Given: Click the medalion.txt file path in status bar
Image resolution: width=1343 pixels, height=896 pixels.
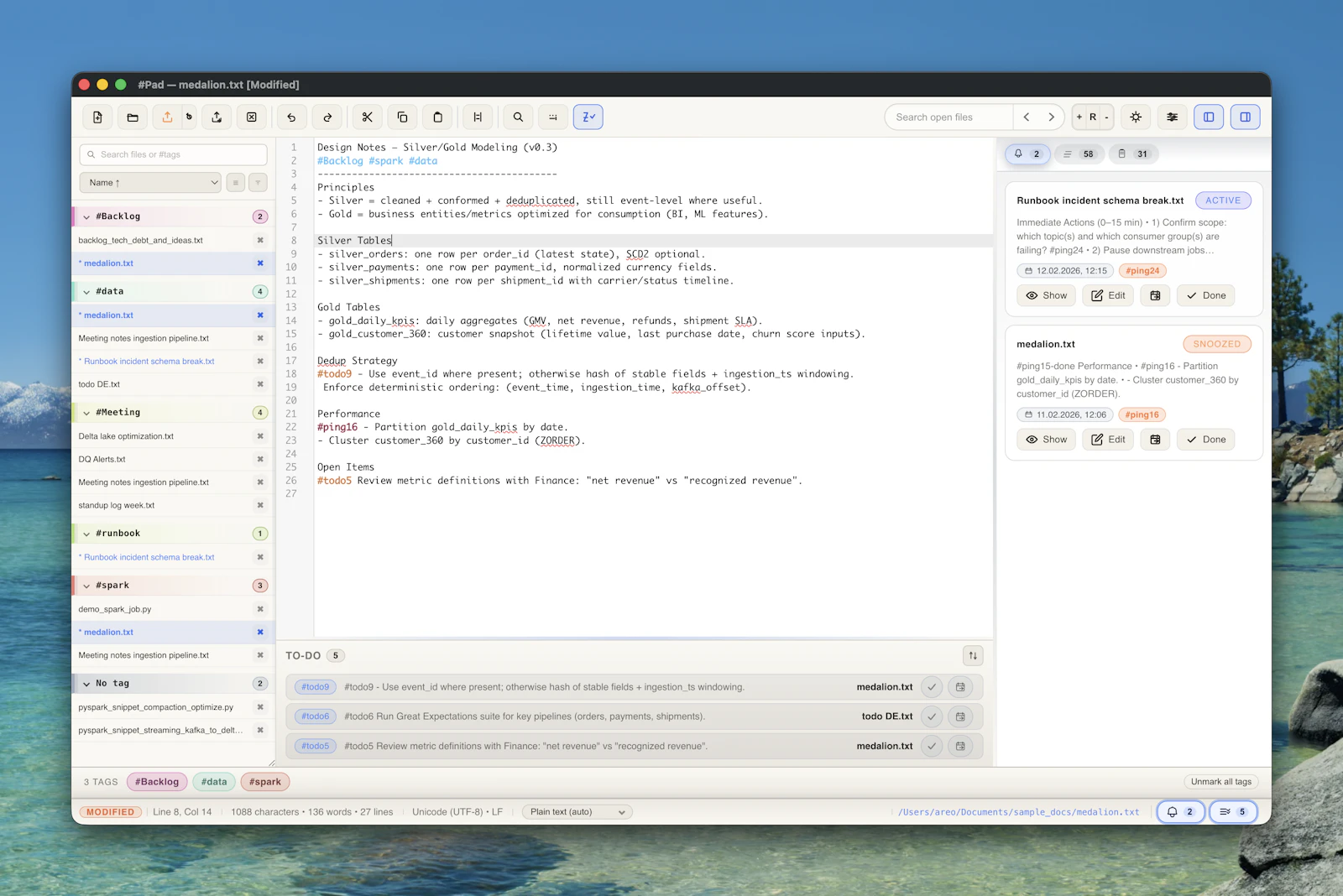Looking at the screenshot, I should pos(1019,812).
